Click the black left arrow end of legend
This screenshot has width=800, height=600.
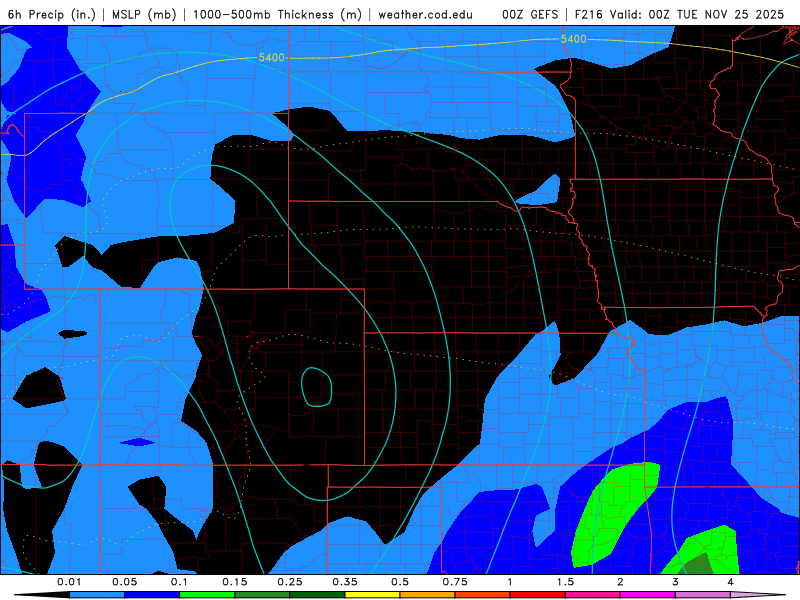42,595
